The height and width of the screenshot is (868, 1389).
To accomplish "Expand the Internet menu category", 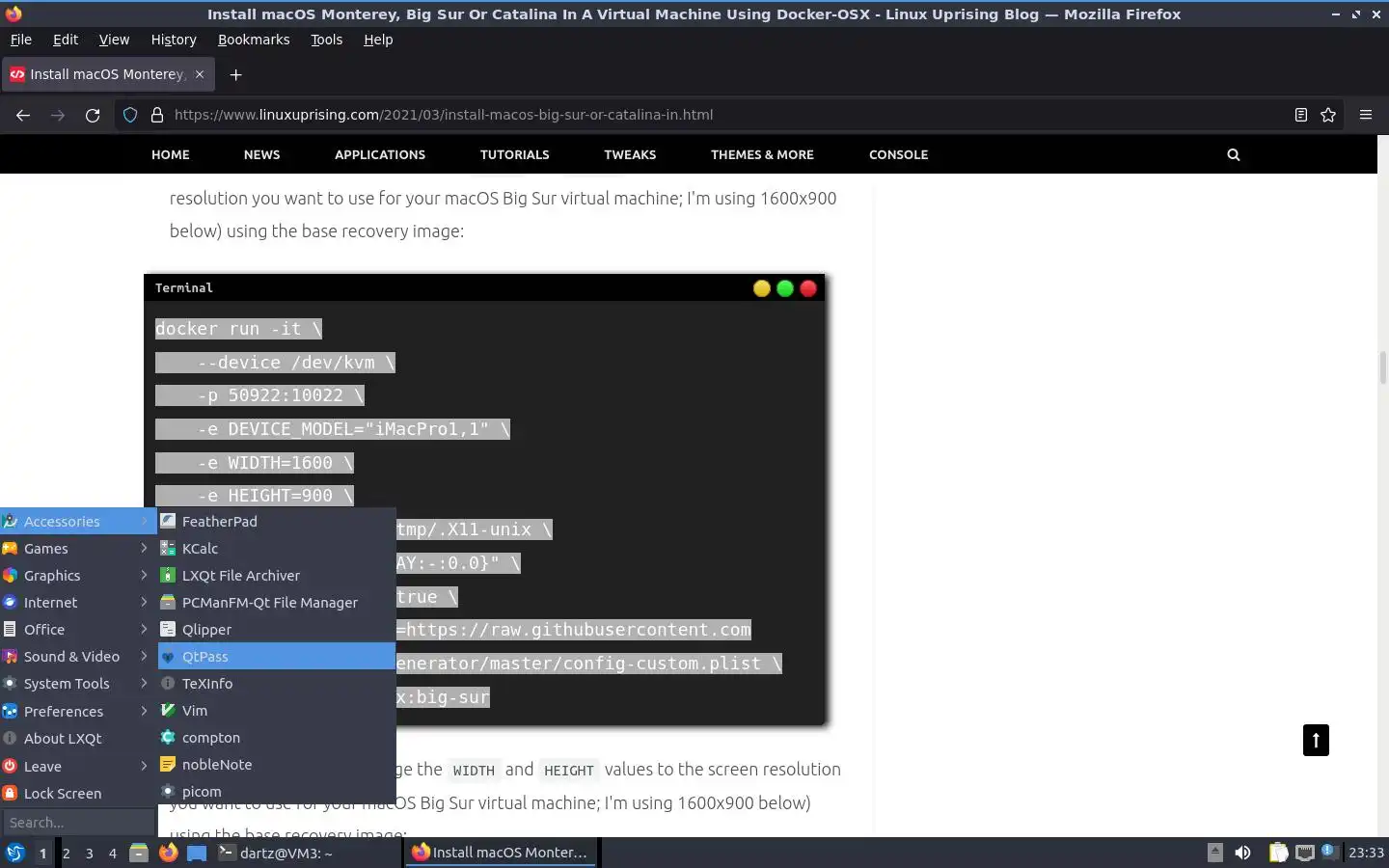I will click(x=77, y=602).
